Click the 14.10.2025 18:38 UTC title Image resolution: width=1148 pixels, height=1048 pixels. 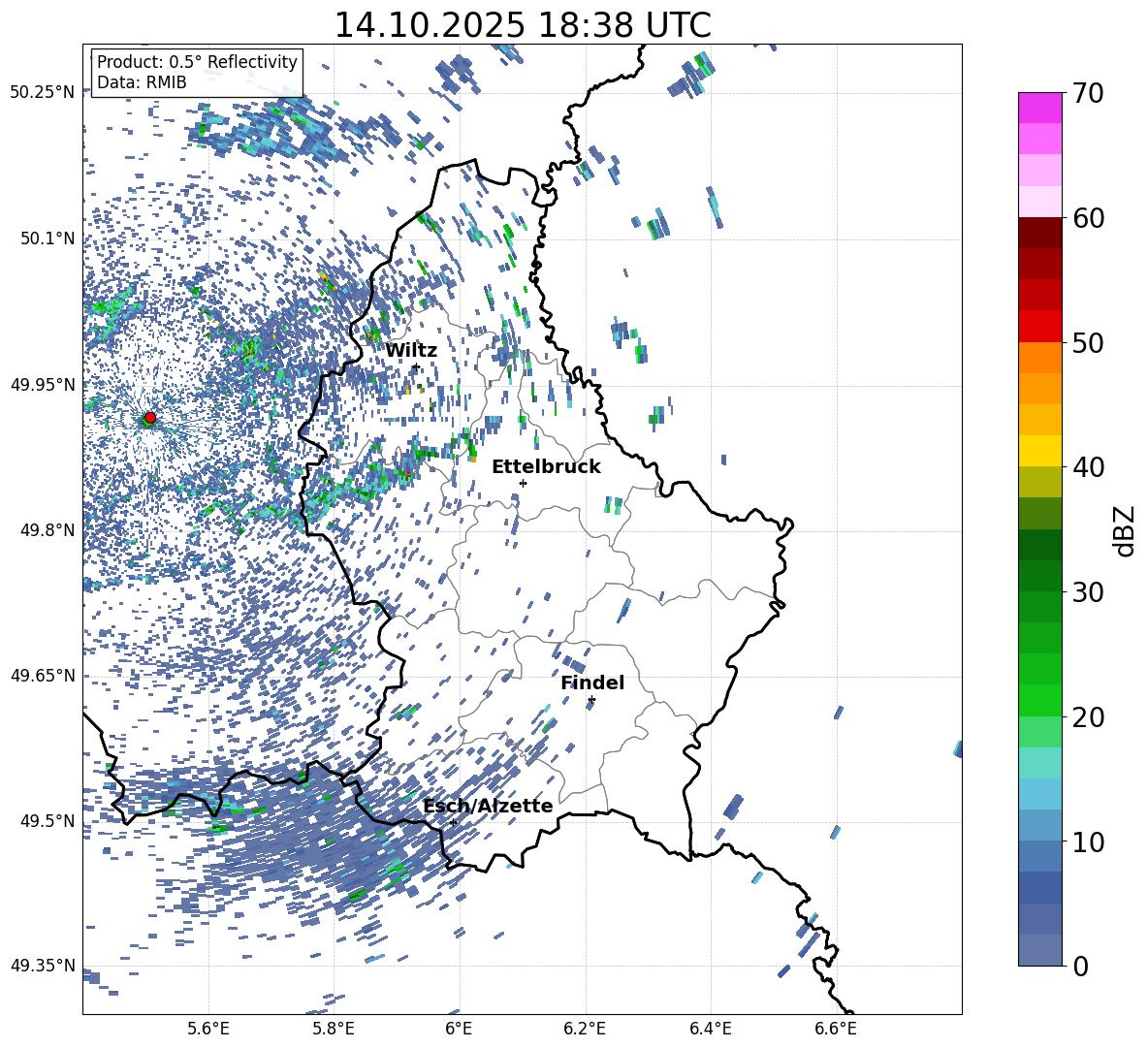click(523, 25)
